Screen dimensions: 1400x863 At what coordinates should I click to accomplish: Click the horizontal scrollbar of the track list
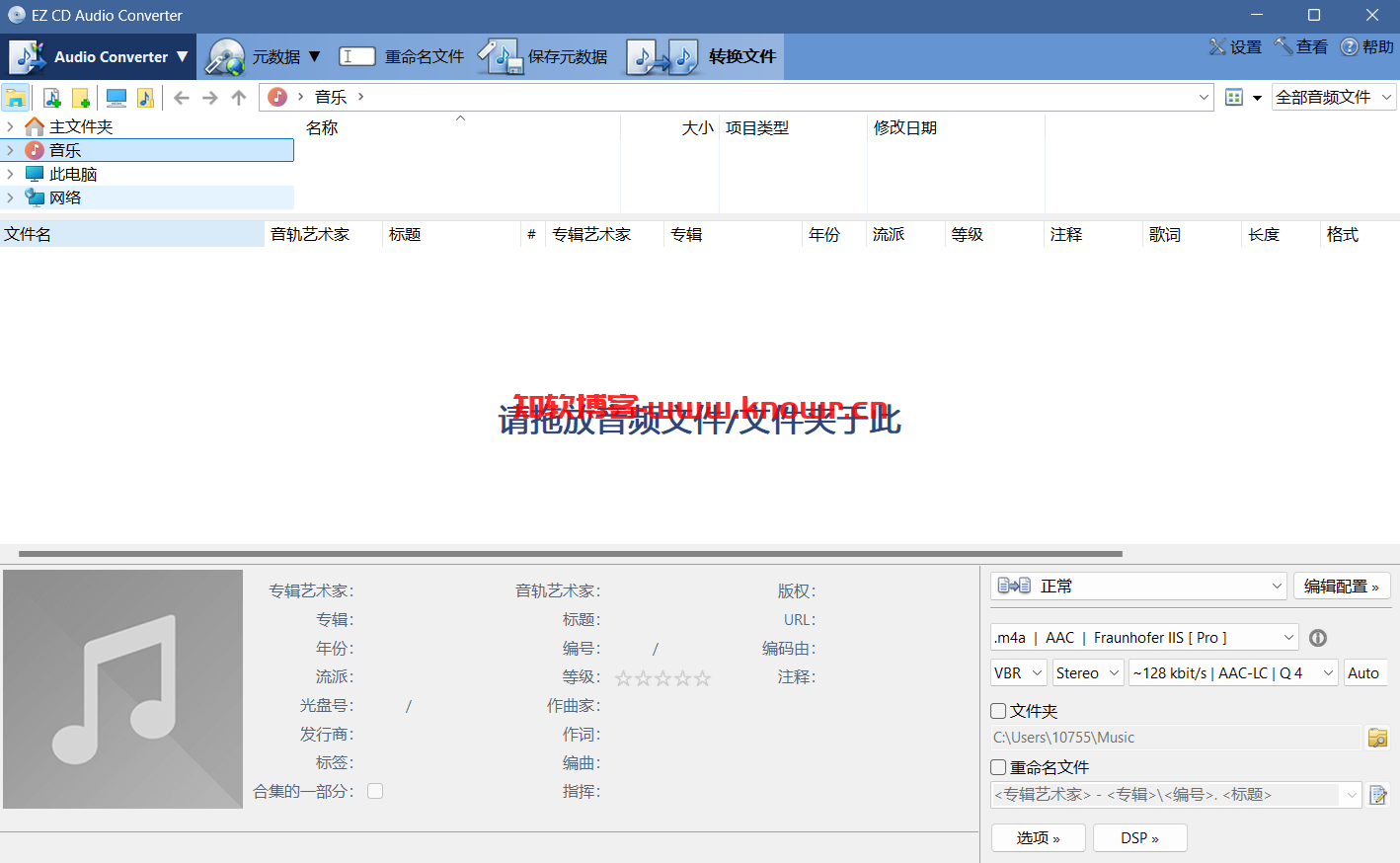pos(571,554)
